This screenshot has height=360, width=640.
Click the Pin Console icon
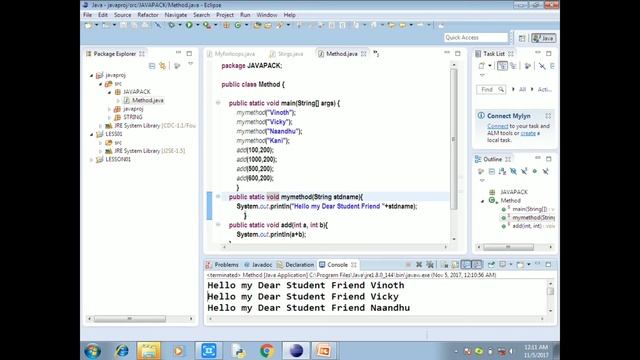[491, 265]
